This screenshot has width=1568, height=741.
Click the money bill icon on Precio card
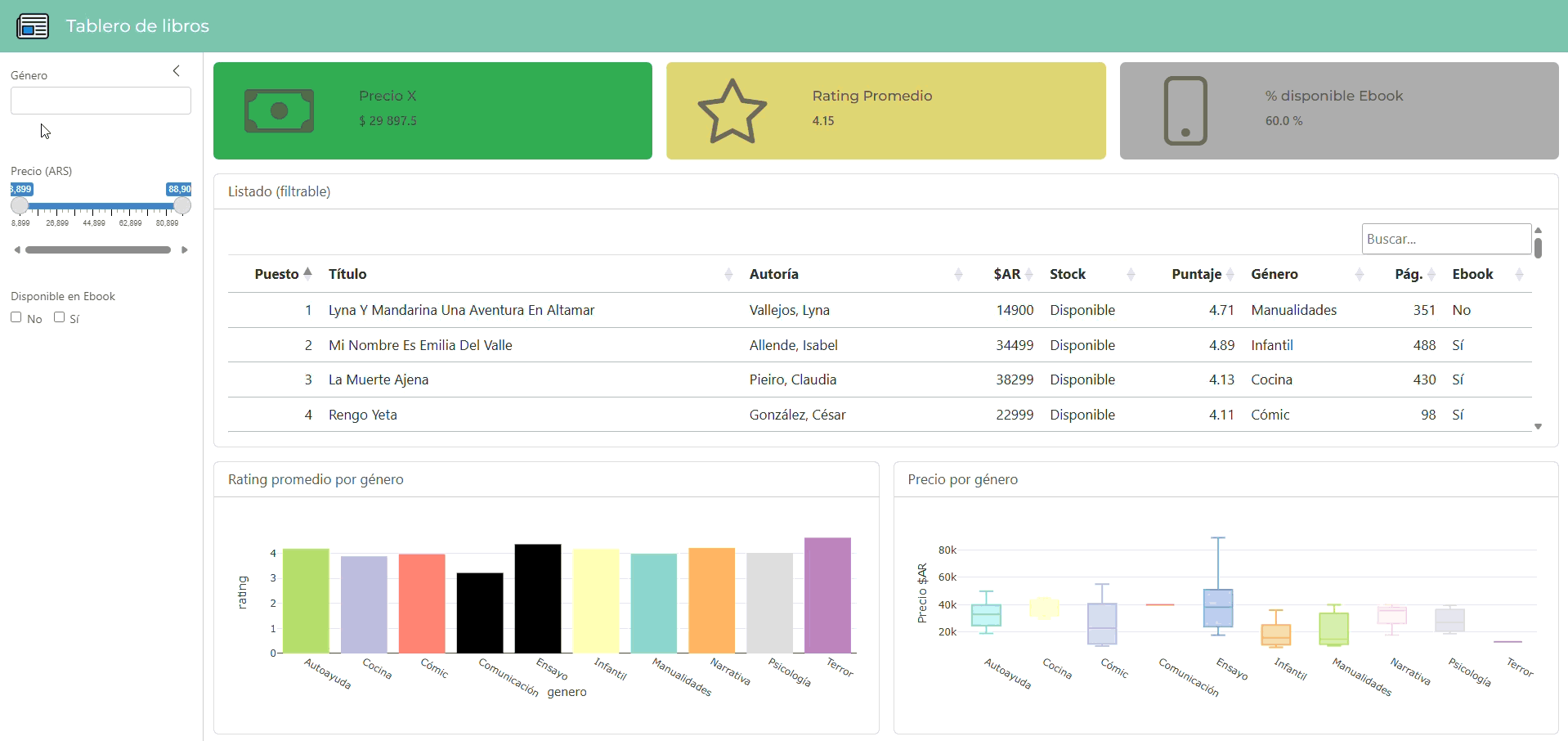tap(279, 111)
